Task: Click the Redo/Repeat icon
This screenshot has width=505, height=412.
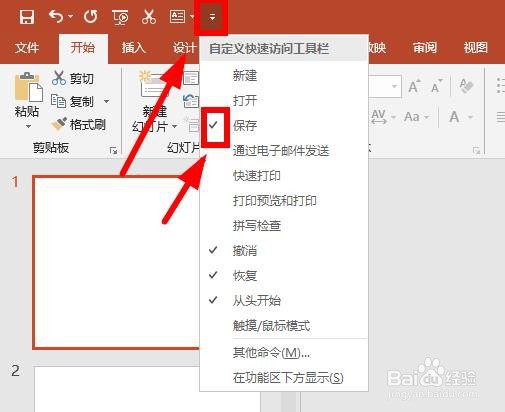Action: click(x=91, y=16)
